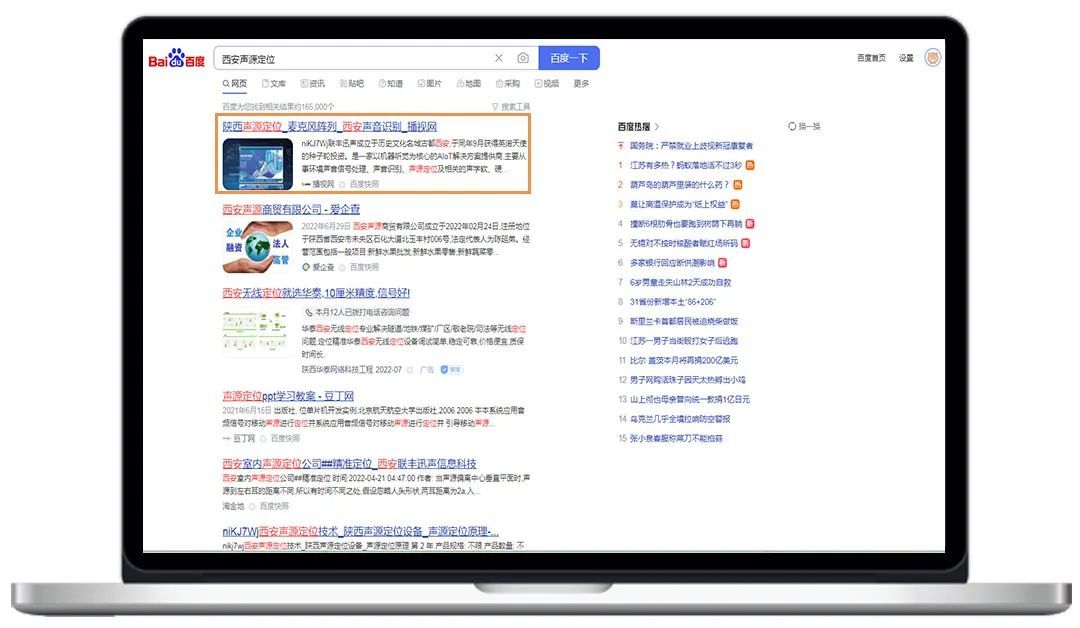This screenshot has height=628, width=1080.
Task: Click the Baidu paw logo
Action: coord(177,58)
